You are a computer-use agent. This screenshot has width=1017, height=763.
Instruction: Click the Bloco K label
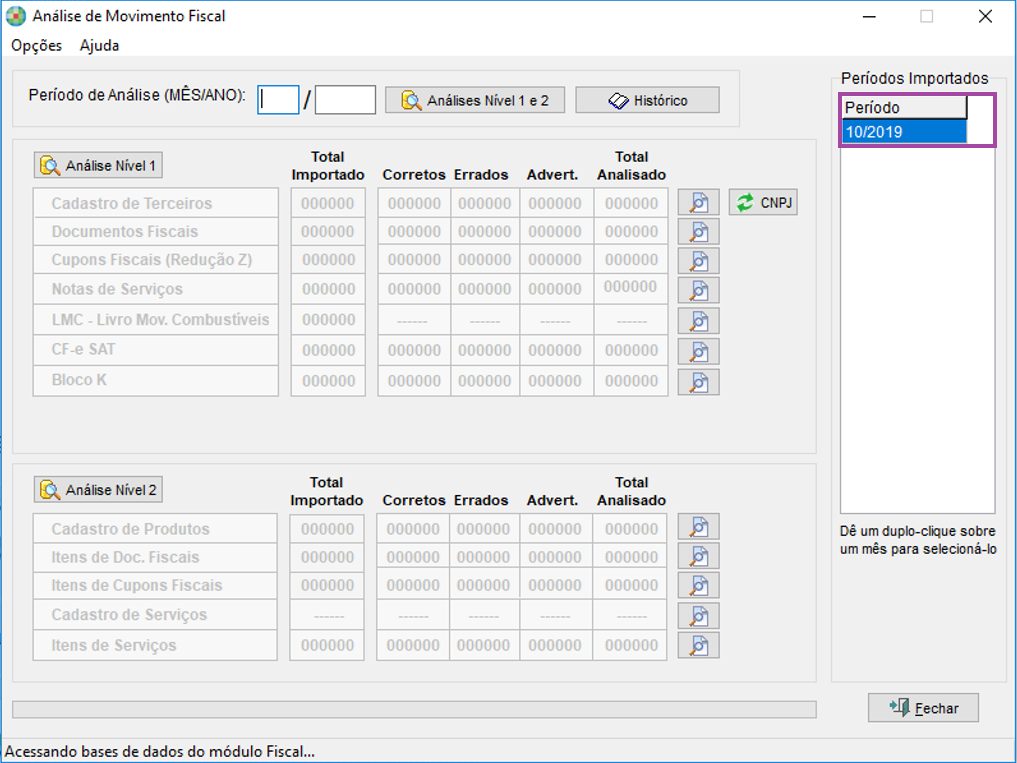[156, 380]
